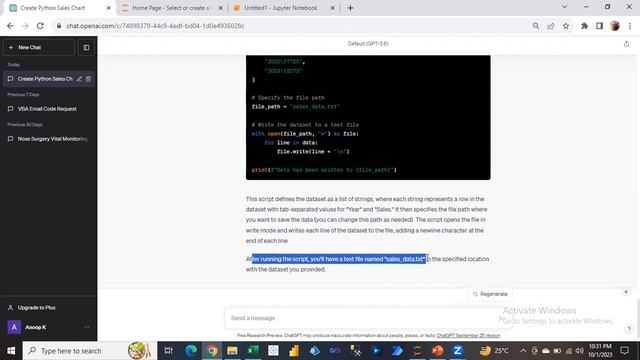Toggle the browser side panel icon
The height and width of the screenshot is (360, 640).
coord(599,26)
